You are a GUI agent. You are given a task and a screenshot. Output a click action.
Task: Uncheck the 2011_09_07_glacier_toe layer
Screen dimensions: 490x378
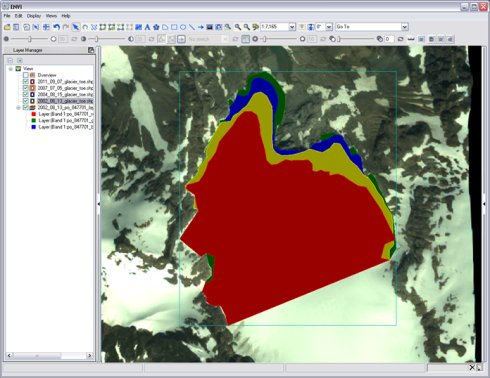coord(26,82)
